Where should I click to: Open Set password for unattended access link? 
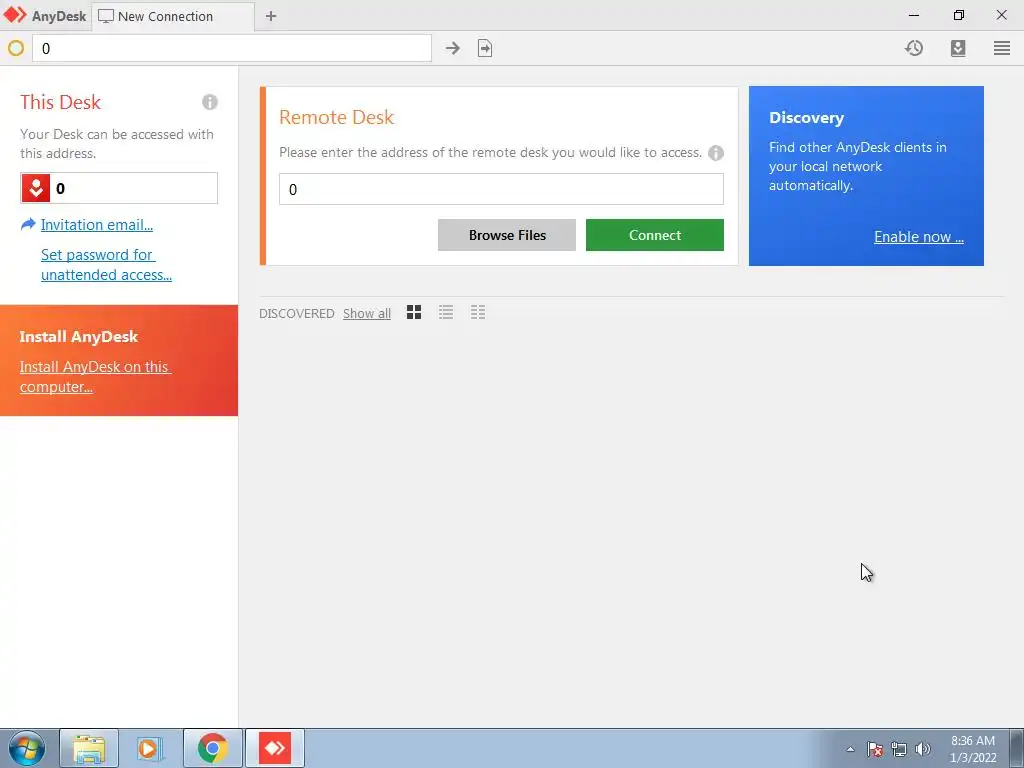106,264
